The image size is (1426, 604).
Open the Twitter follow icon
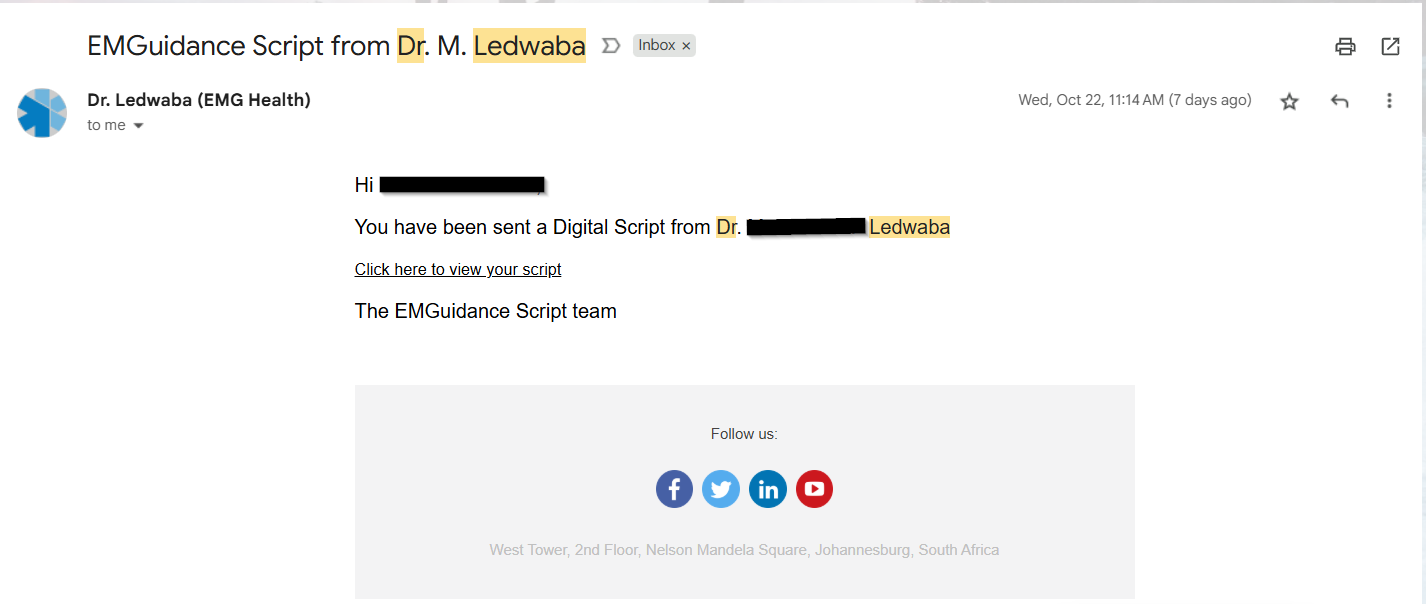721,489
